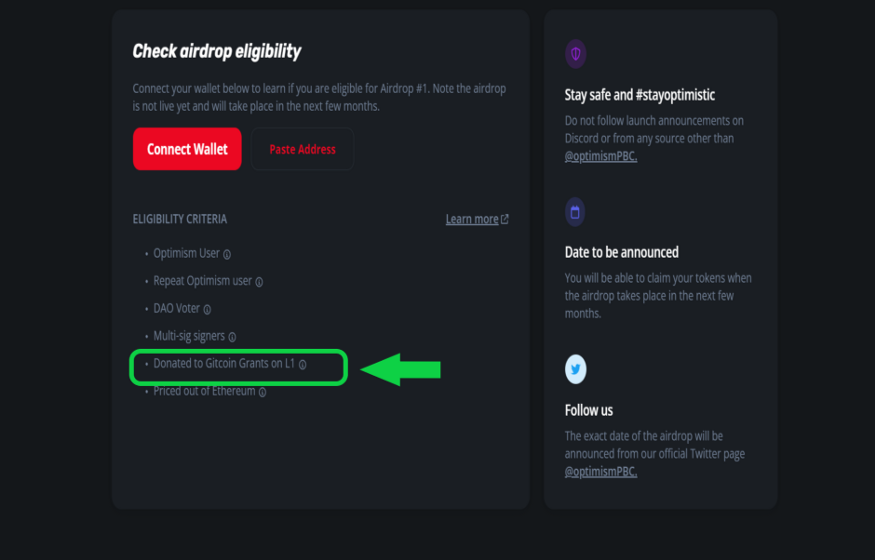875x560 pixels.
Task: Click the Check airdrop eligibility heading
Action: coord(217,51)
